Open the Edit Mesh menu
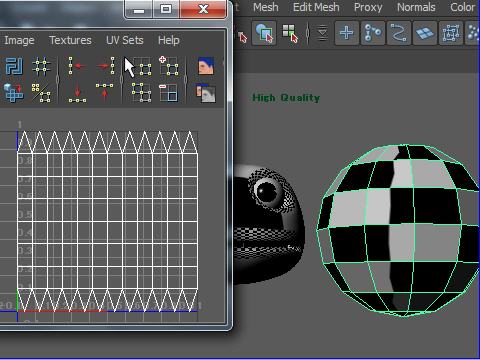480x360 pixels. point(316,7)
